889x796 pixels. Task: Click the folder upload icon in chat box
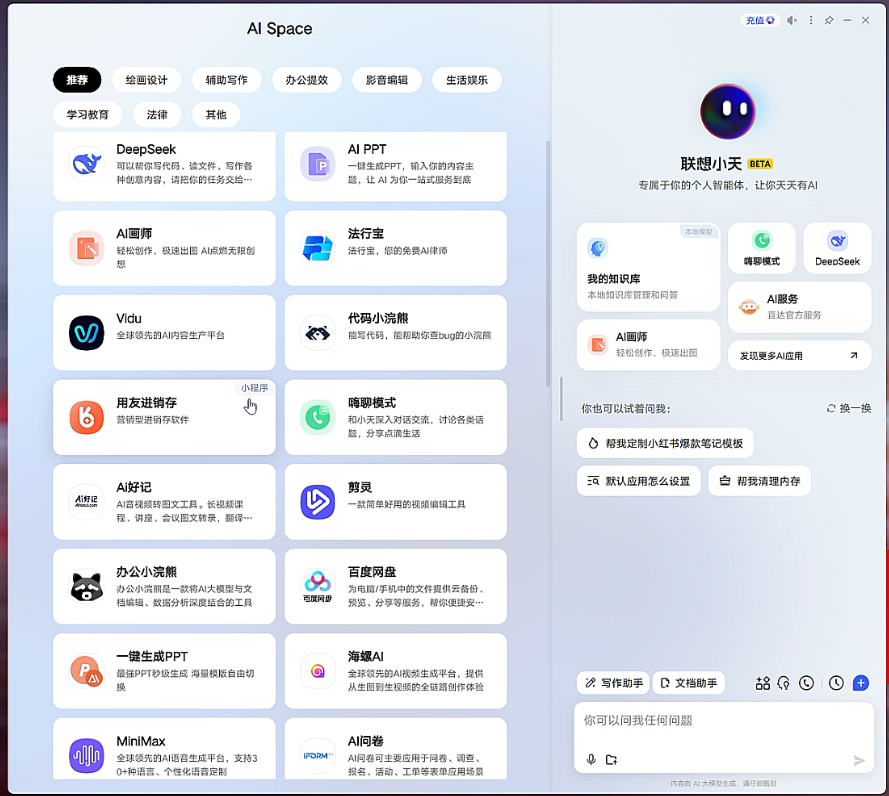[611, 760]
